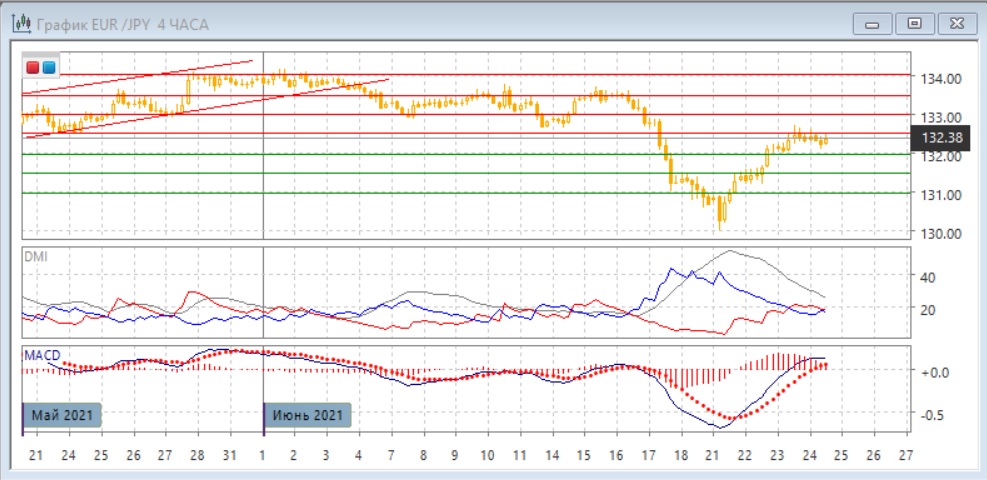
Task: Click date 21 at left of time axis
Action: click(36, 455)
